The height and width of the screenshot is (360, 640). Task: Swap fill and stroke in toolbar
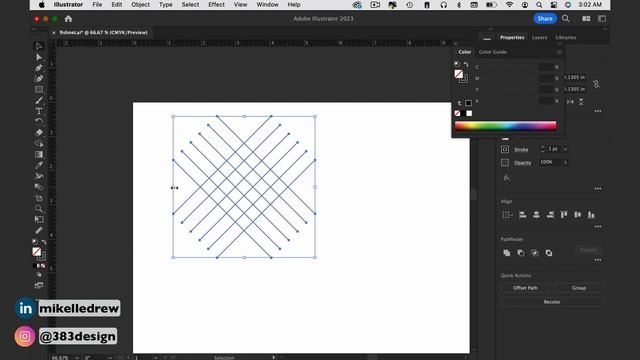click(x=44, y=242)
